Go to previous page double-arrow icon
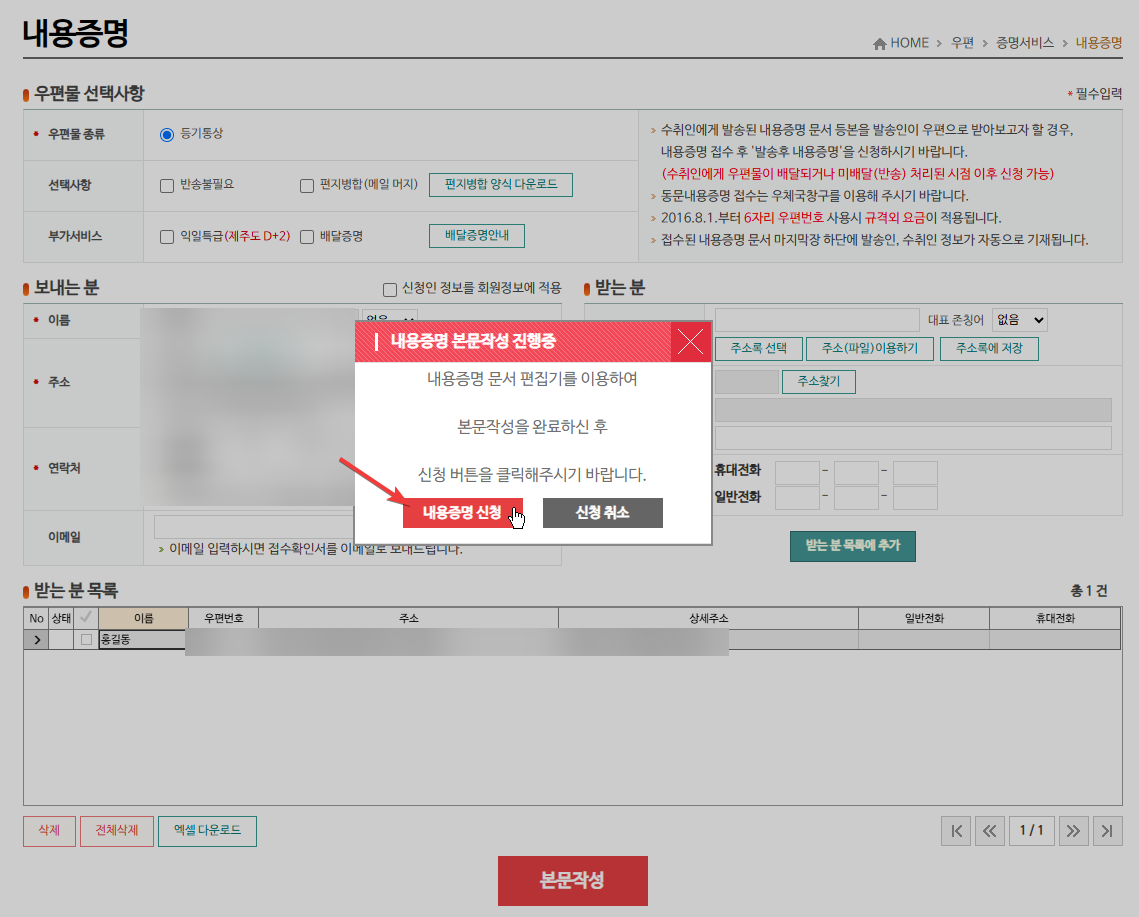This screenshot has height=917, width=1139. (x=989, y=831)
